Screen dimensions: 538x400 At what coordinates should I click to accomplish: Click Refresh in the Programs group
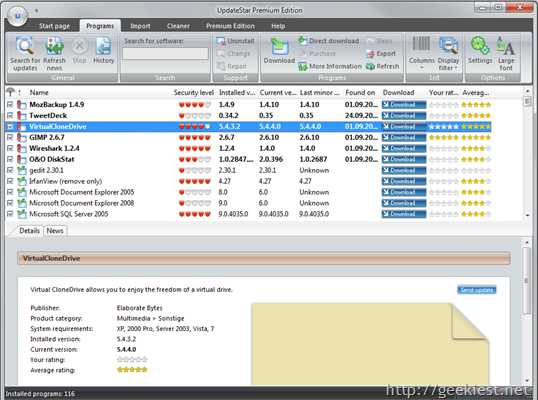[x=382, y=66]
